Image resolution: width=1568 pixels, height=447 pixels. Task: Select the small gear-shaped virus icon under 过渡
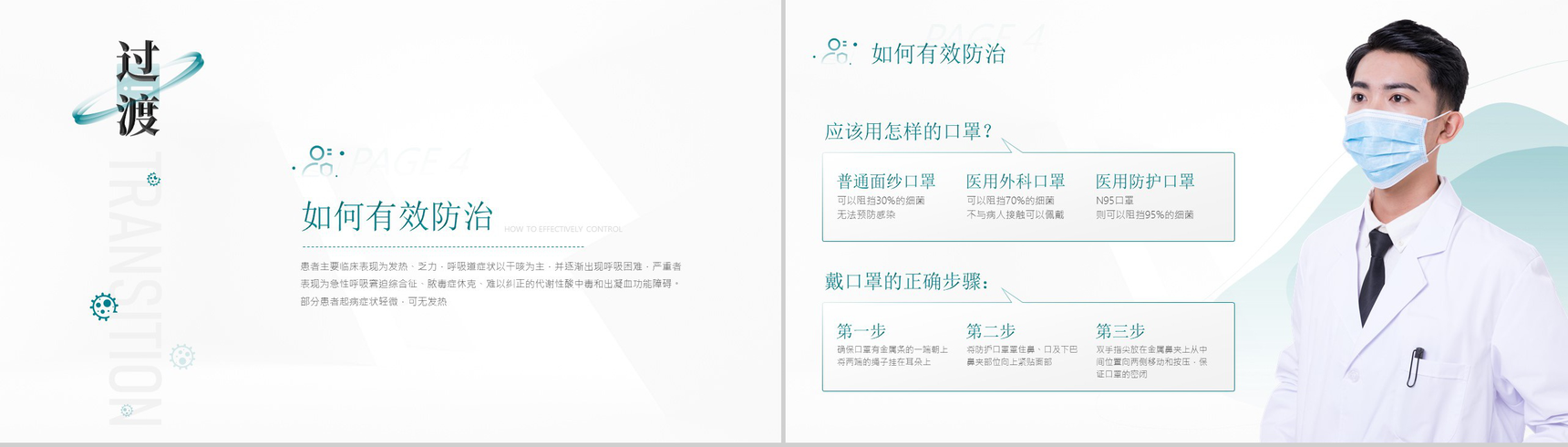(x=153, y=180)
